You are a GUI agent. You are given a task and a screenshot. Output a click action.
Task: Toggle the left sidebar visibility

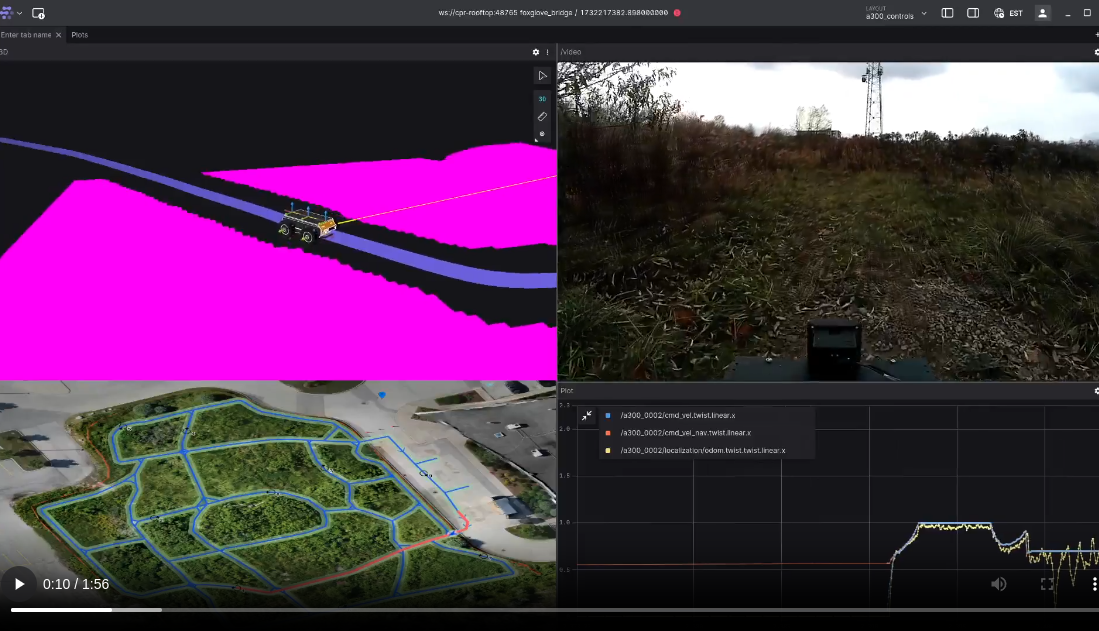947,13
